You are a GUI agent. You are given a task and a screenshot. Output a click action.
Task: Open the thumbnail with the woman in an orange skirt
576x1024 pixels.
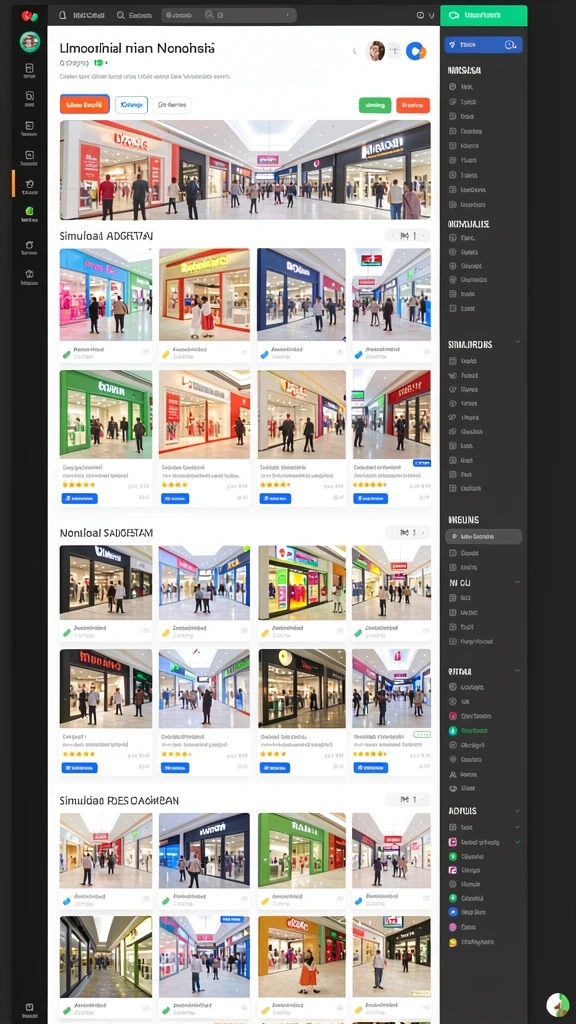(x=302, y=957)
